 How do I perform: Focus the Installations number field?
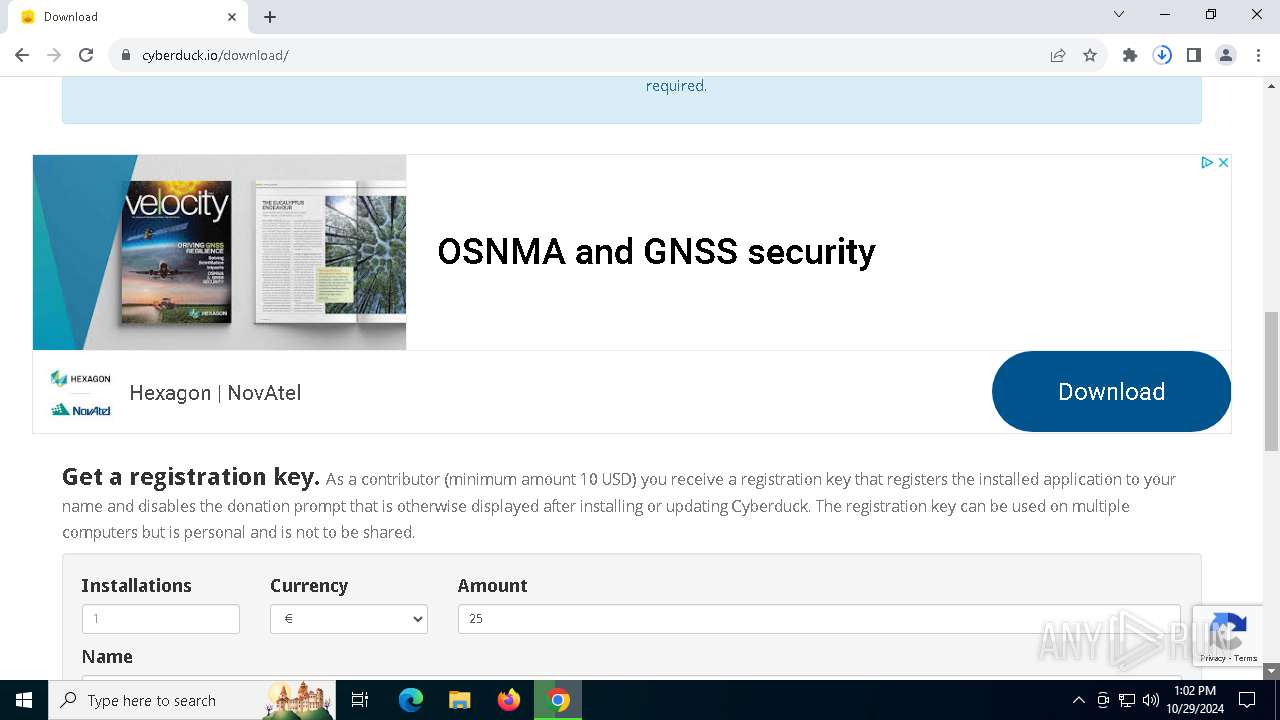tap(161, 619)
